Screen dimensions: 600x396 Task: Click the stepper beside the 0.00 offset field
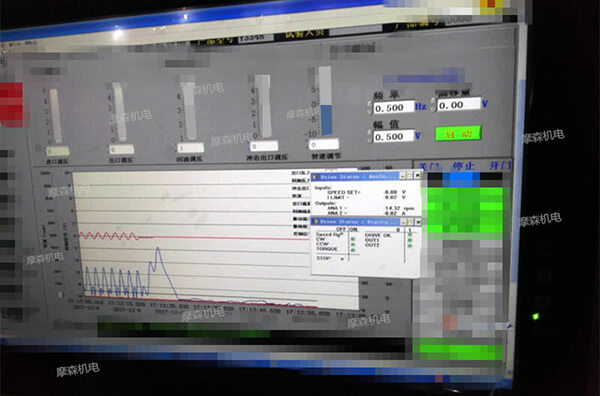(434, 105)
